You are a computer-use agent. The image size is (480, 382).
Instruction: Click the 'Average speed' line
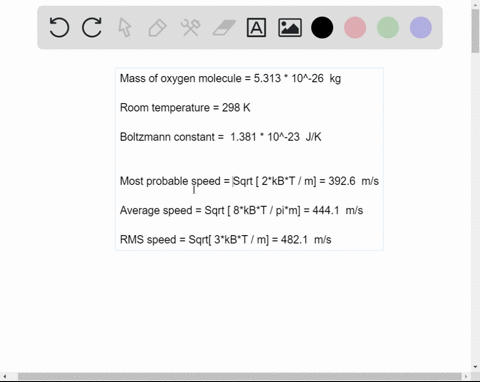(241, 210)
